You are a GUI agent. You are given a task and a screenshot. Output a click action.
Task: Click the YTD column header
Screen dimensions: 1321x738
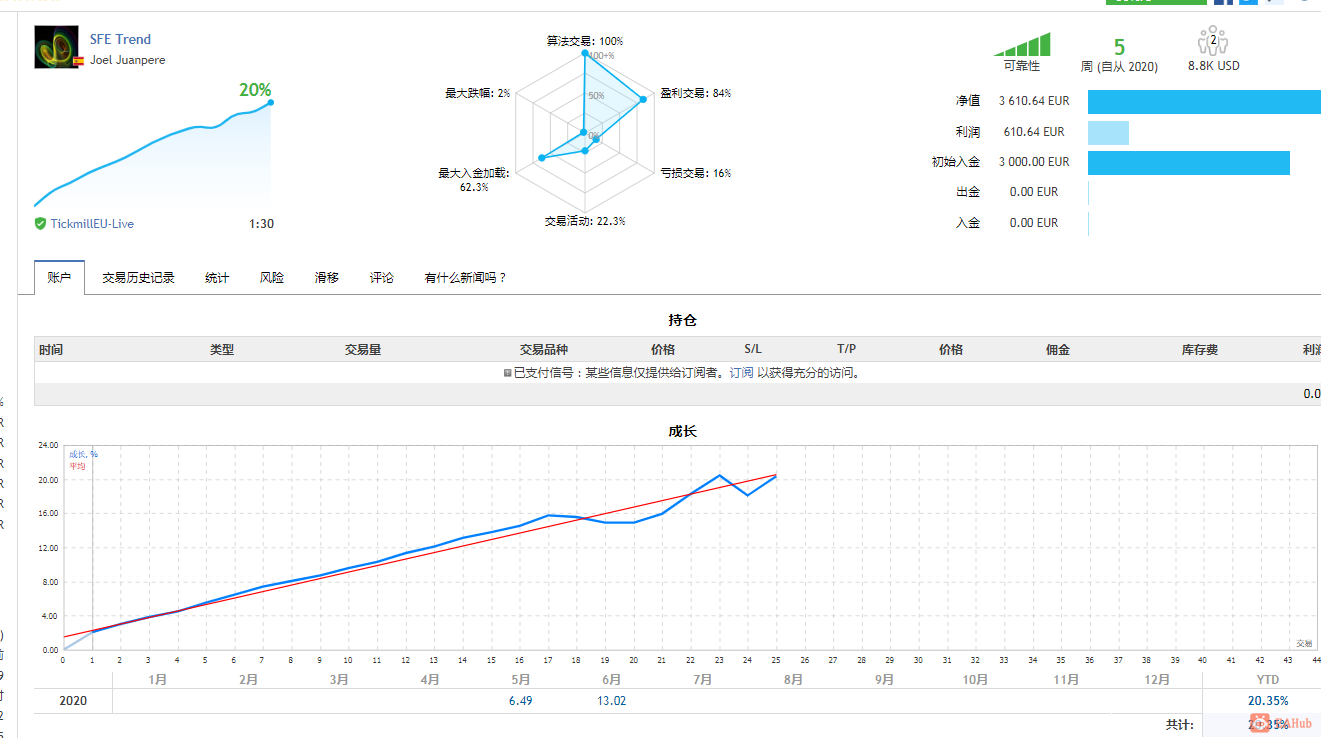click(1268, 680)
